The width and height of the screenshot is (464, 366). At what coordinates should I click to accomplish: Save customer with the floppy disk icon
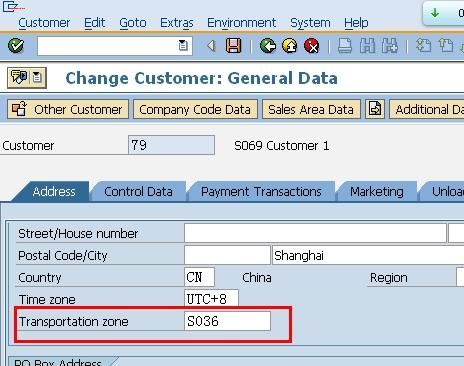[x=234, y=46]
